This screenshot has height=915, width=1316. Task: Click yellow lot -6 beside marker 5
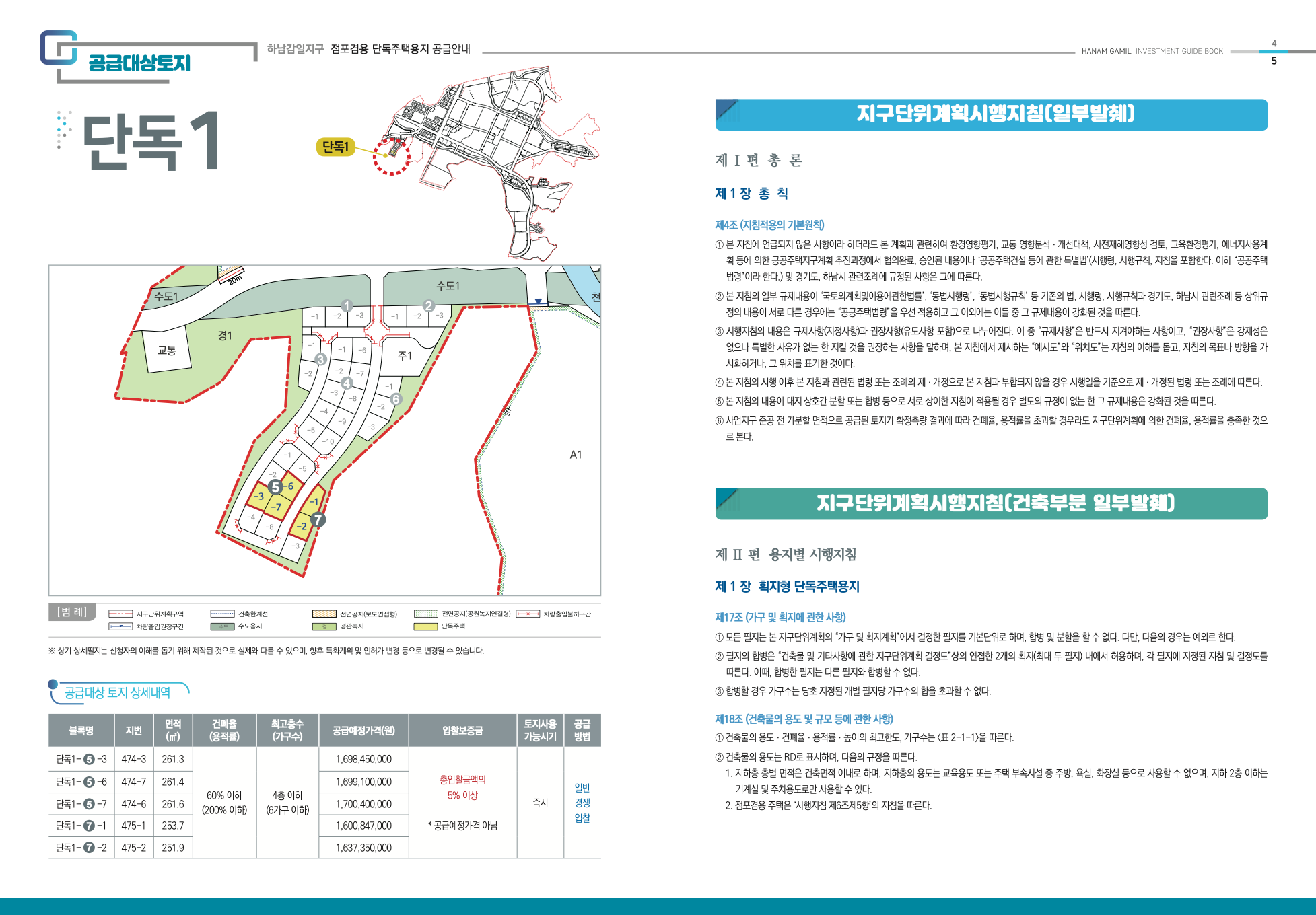pos(289,486)
